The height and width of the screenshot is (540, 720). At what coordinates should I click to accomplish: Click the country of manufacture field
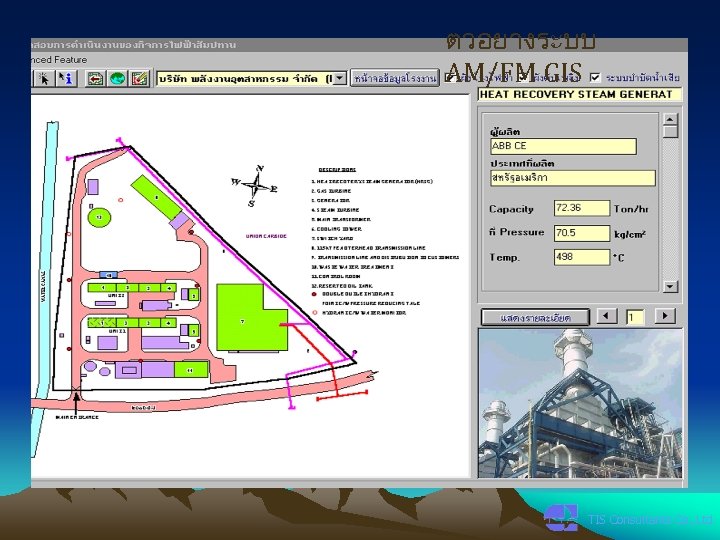click(x=573, y=178)
